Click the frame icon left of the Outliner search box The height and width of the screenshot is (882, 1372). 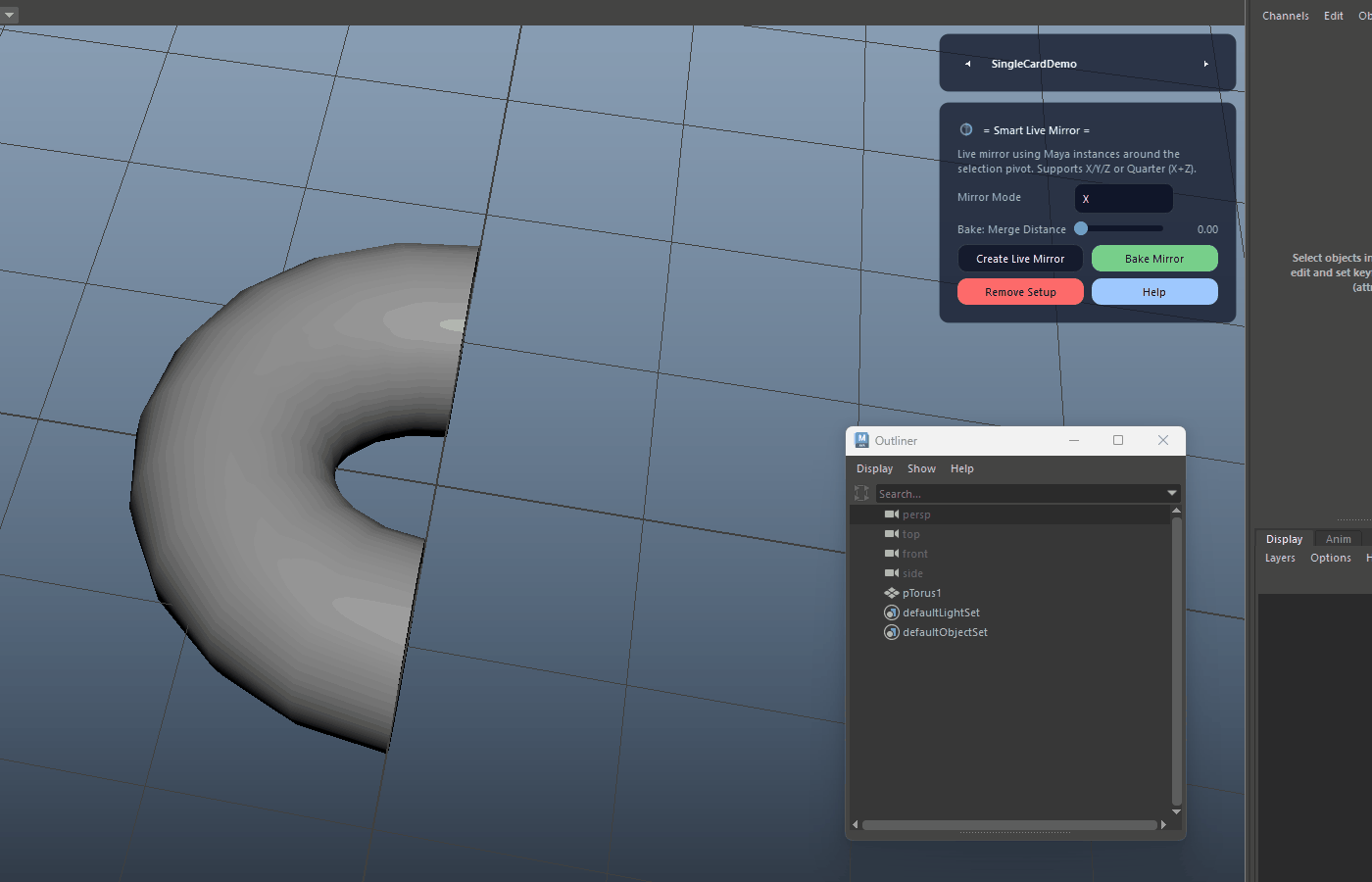(861, 493)
